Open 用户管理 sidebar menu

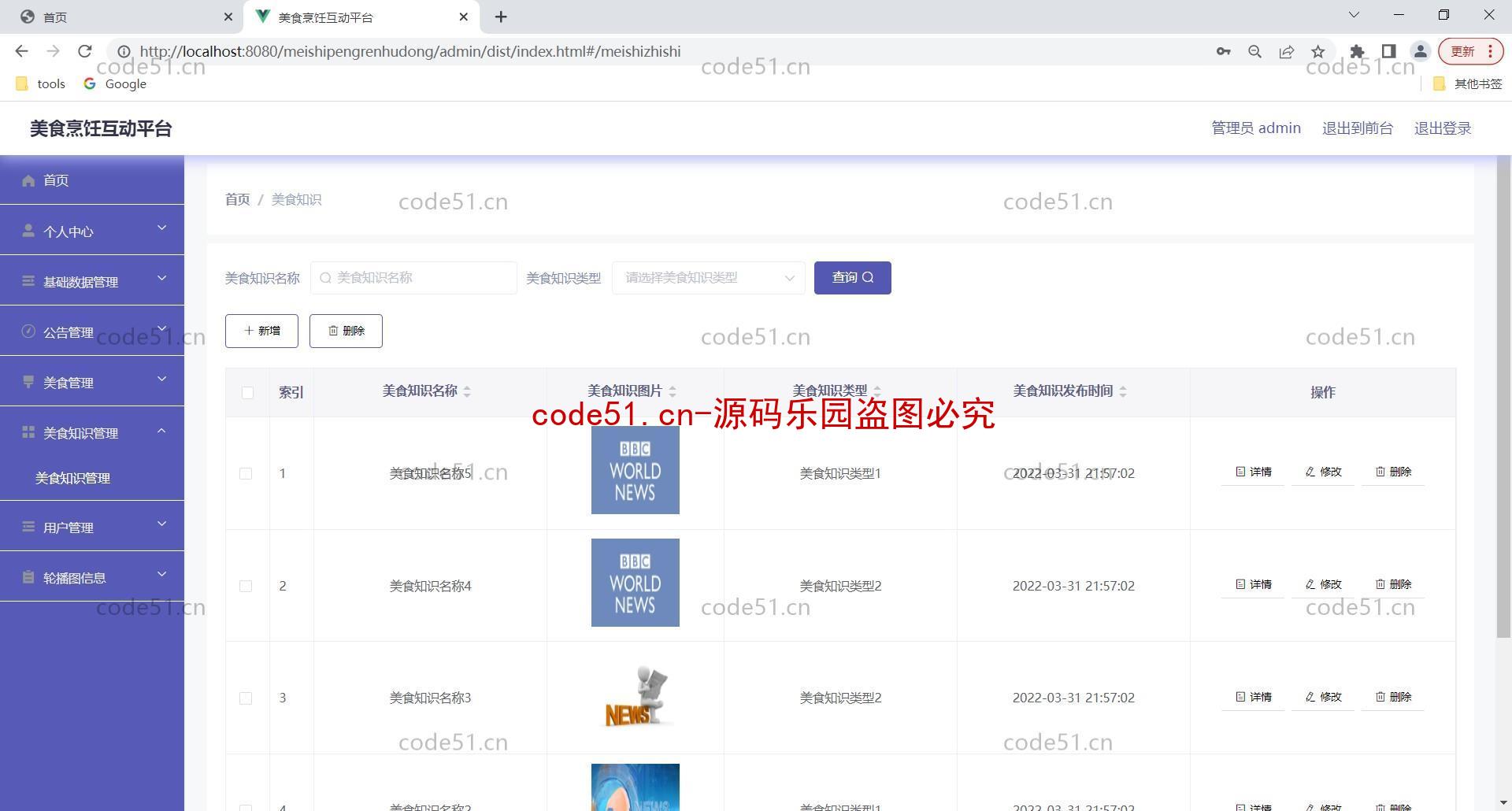(x=92, y=527)
